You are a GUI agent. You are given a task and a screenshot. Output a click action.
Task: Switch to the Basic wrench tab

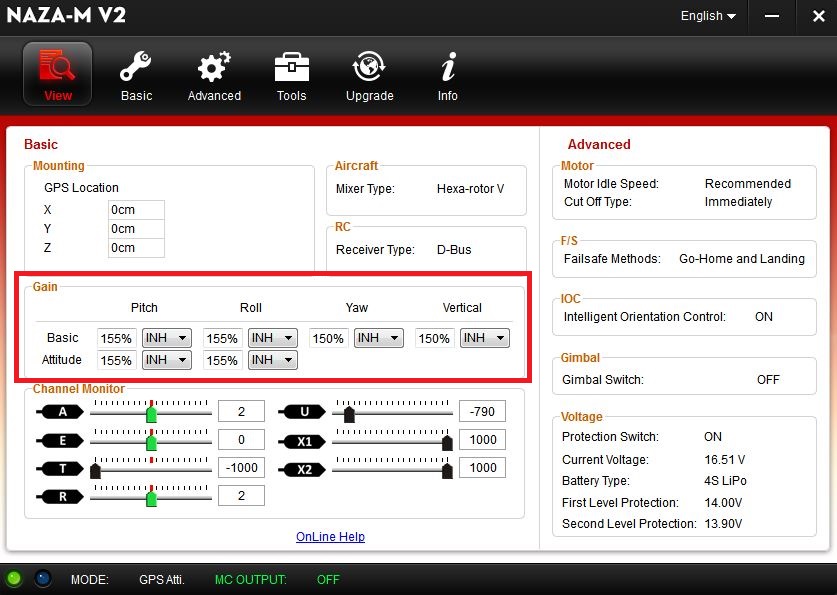(x=136, y=75)
